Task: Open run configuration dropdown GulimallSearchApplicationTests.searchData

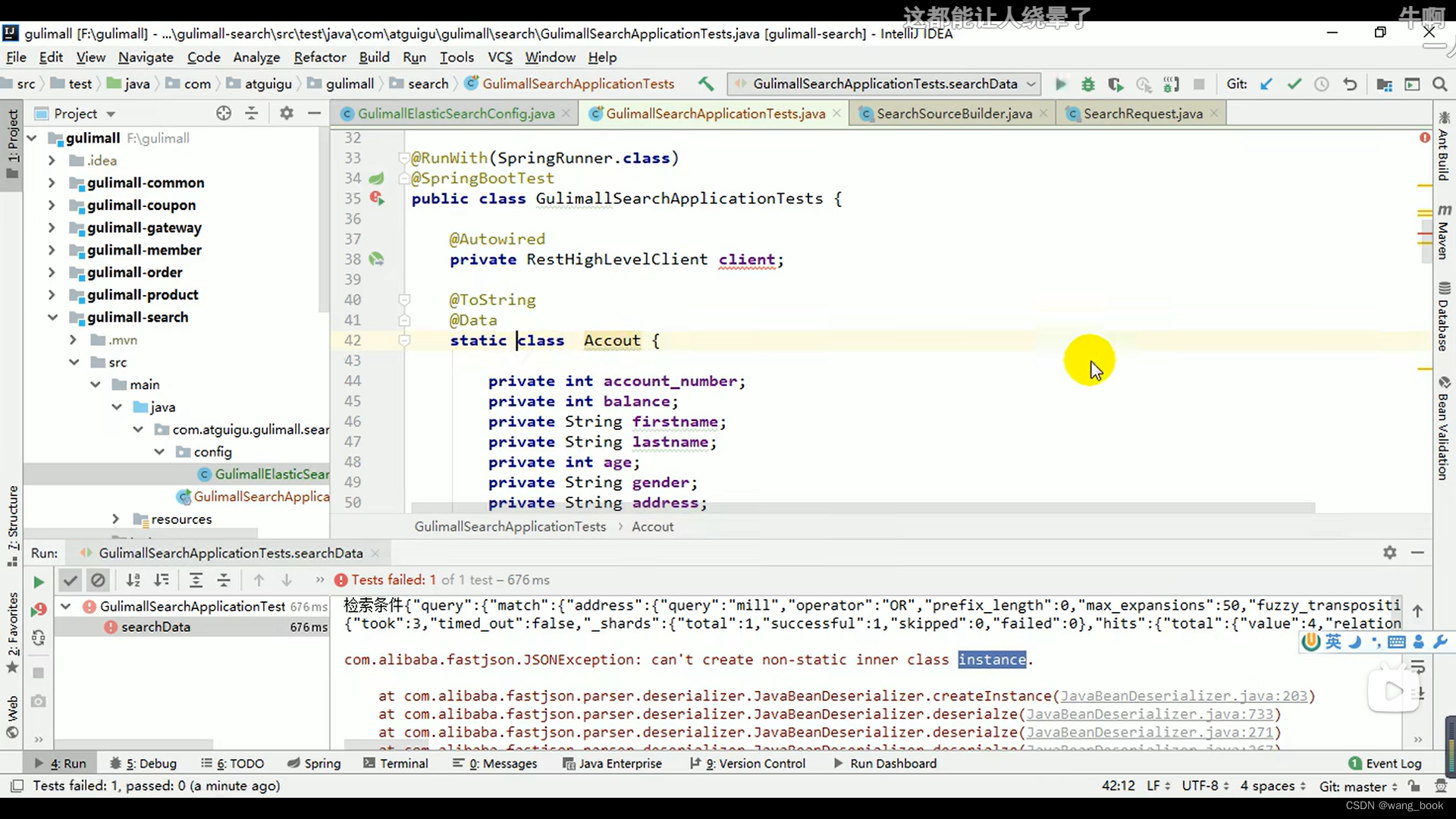Action: click(884, 84)
